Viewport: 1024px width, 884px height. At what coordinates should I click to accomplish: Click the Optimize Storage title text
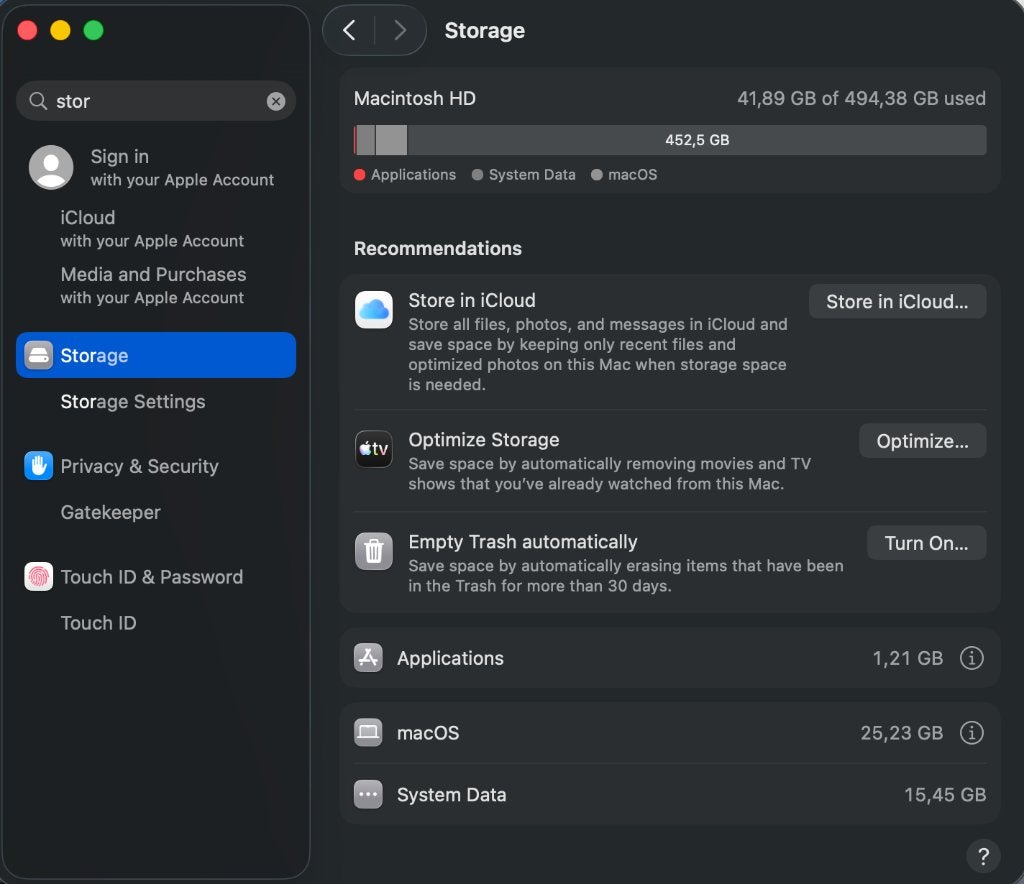pyautogui.click(x=484, y=440)
